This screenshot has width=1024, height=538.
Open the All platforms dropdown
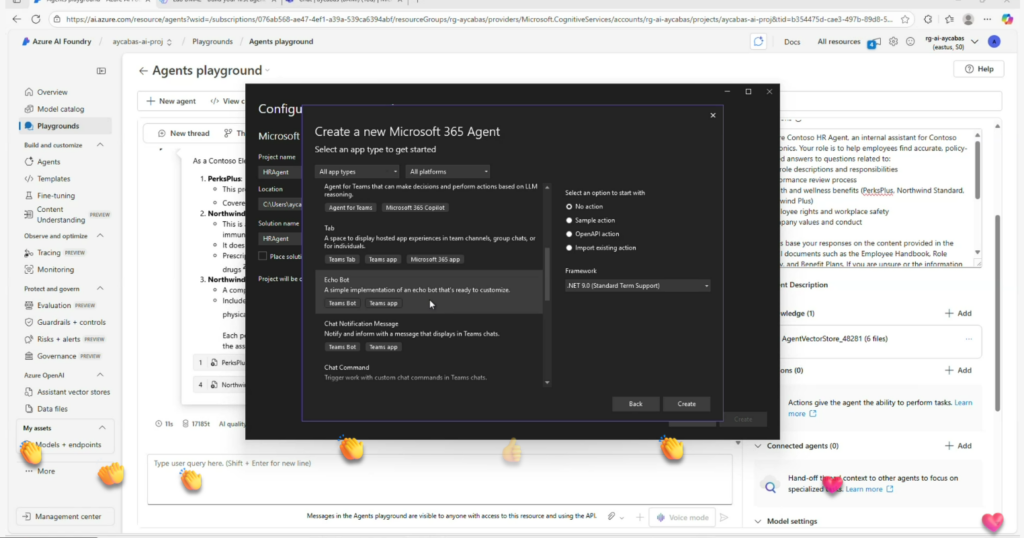click(447, 172)
